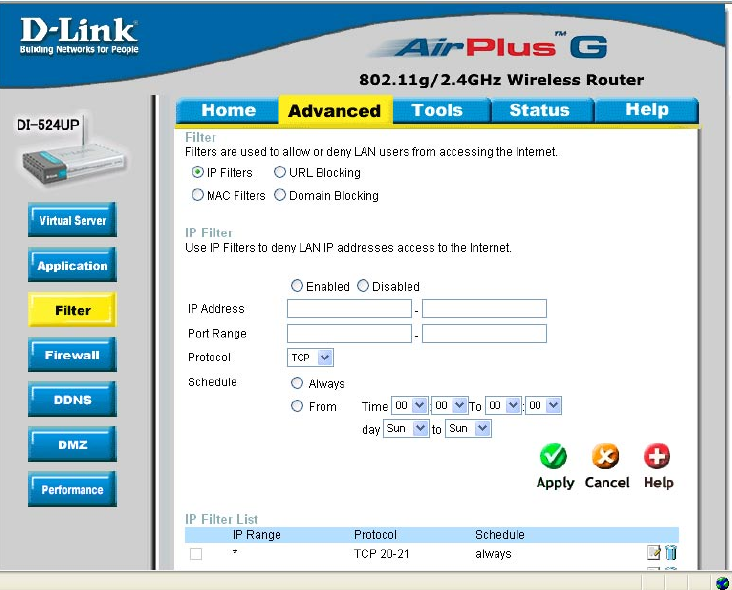
Task: Select the IP Filters radio button
Action: [197, 172]
